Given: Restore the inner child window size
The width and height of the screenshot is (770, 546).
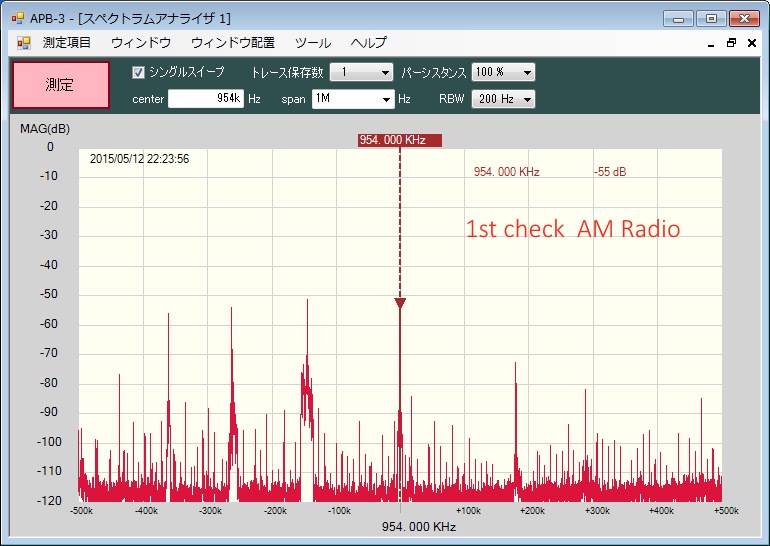Looking at the screenshot, I should [731, 43].
